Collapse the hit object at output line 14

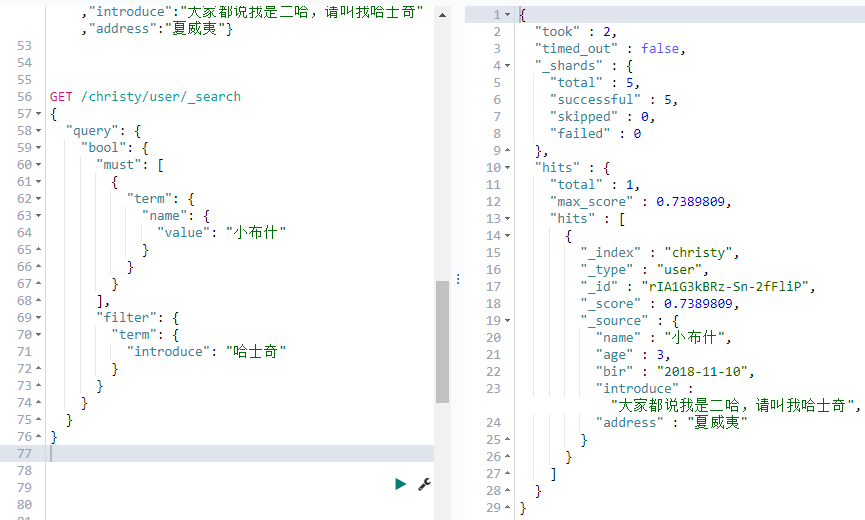tap(508, 235)
